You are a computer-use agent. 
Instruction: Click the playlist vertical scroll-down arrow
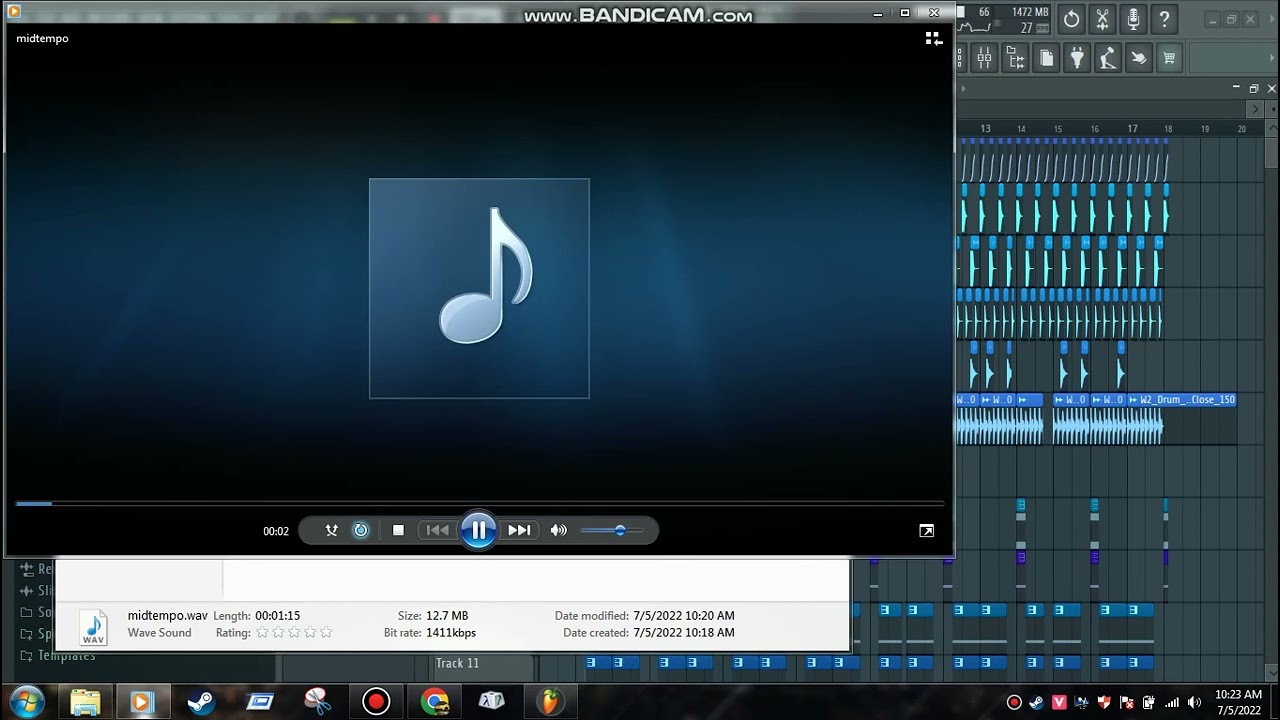pyautogui.click(x=1272, y=672)
